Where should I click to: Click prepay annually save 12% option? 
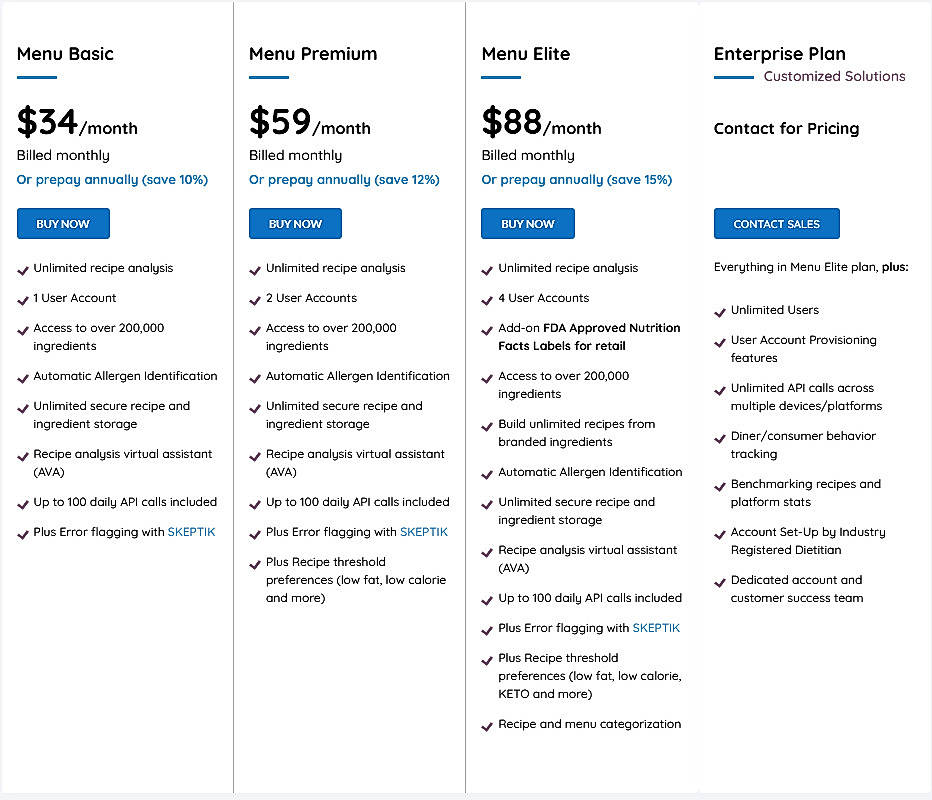(343, 179)
